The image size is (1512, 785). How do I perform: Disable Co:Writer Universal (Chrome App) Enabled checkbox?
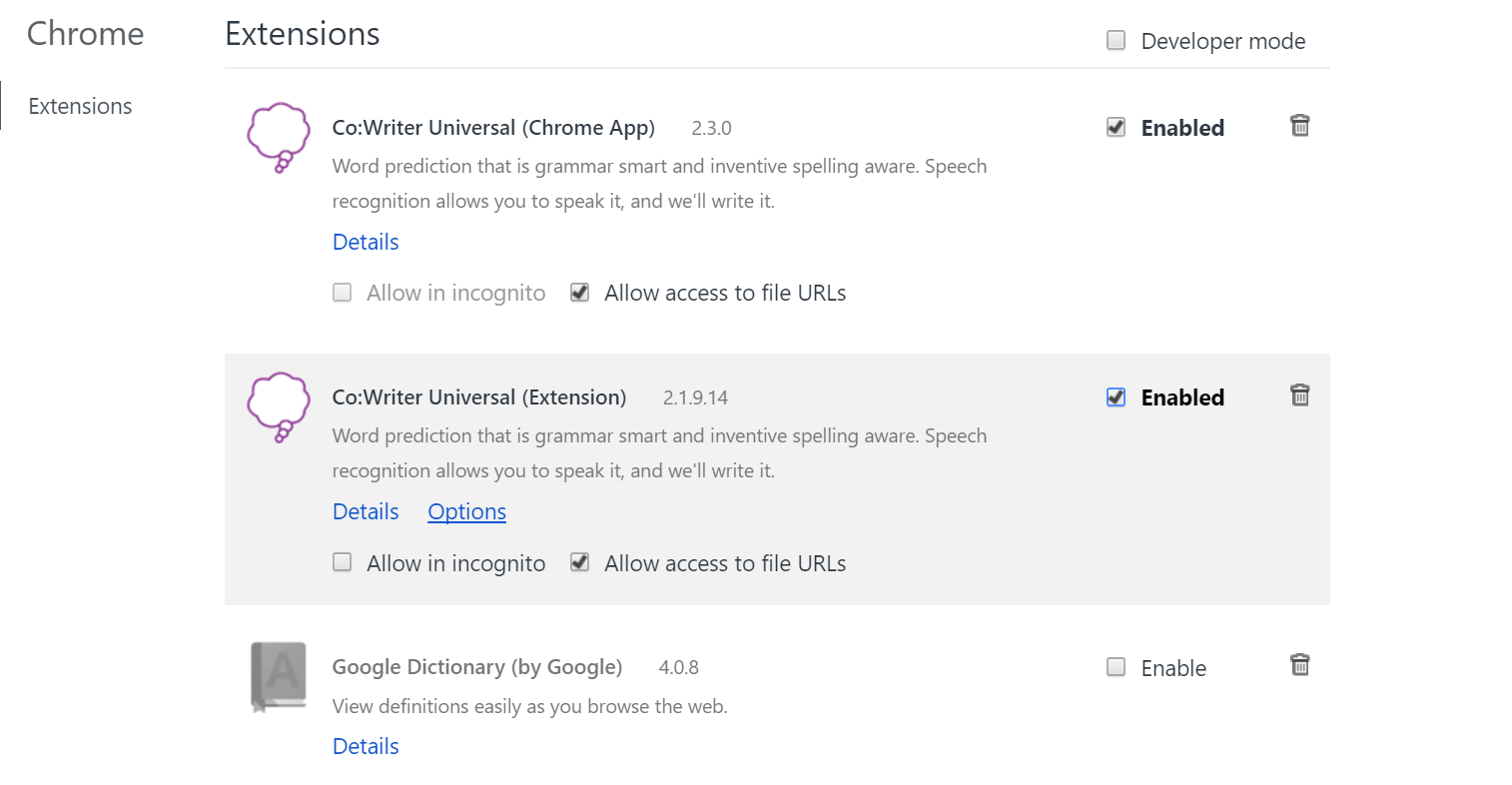(x=1117, y=127)
